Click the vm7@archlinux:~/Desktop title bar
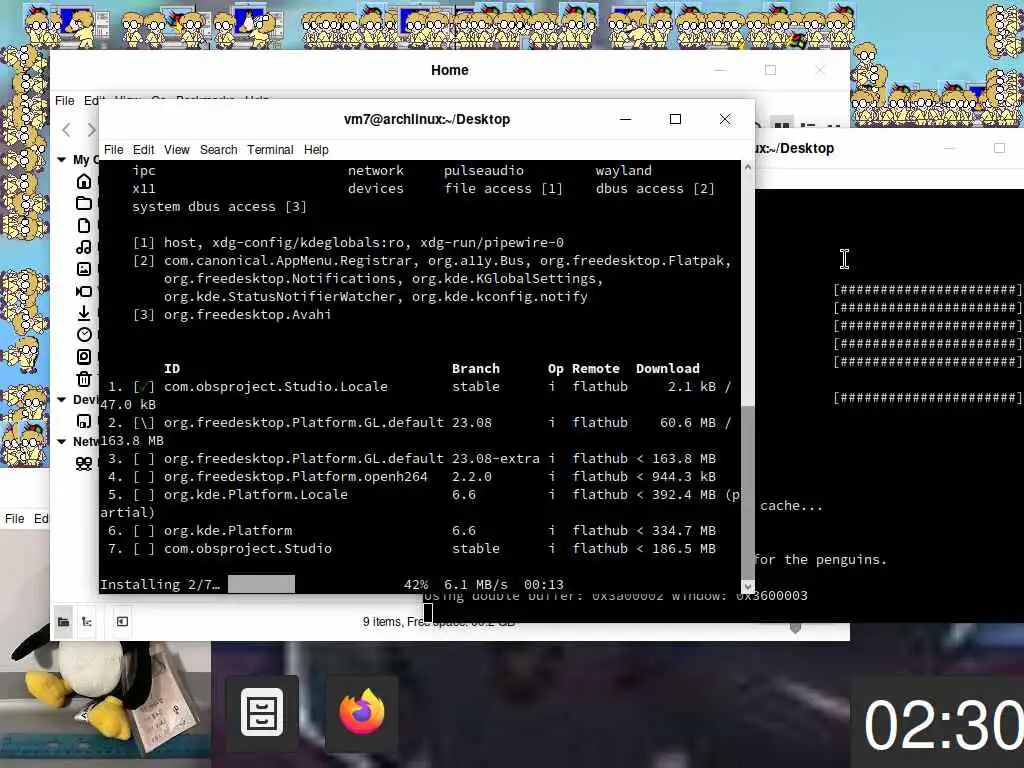The width and height of the screenshot is (1024, 768). [427, 120]
